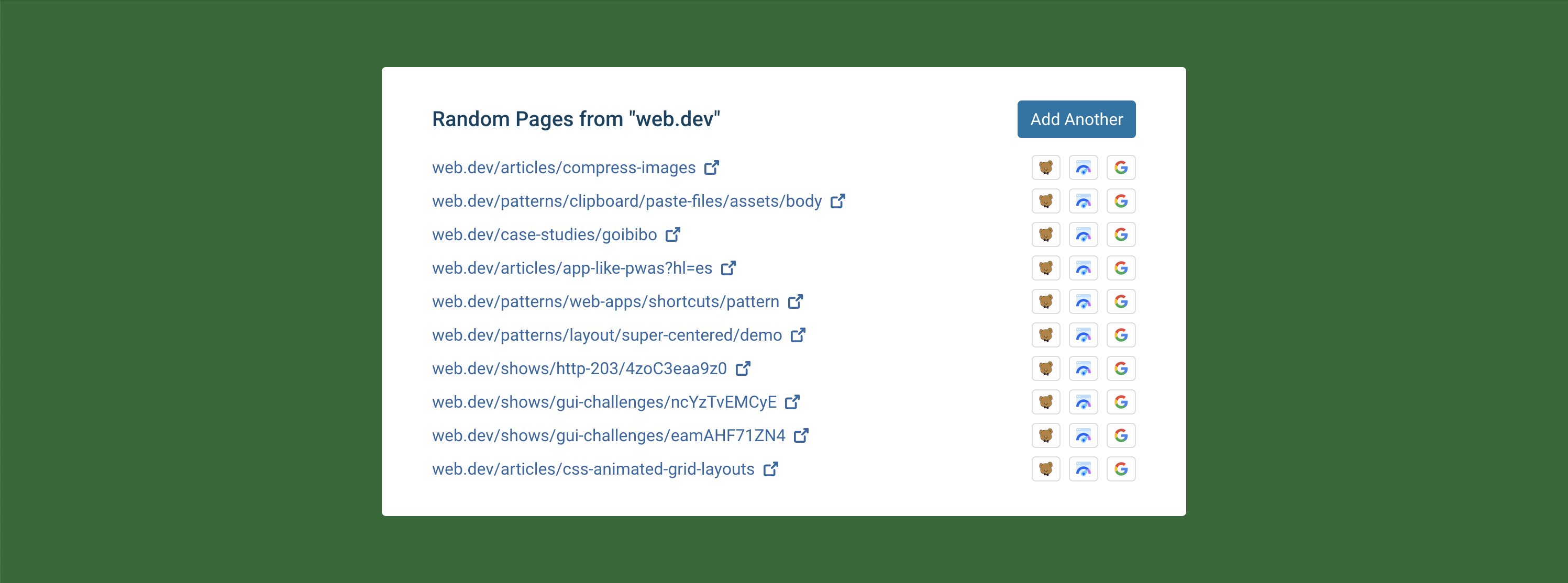The height and width of the screenshot is (583, 1568).
Task: Click the PageSpeed icon for super-centered/demo
Action: tap(1084, 335)
